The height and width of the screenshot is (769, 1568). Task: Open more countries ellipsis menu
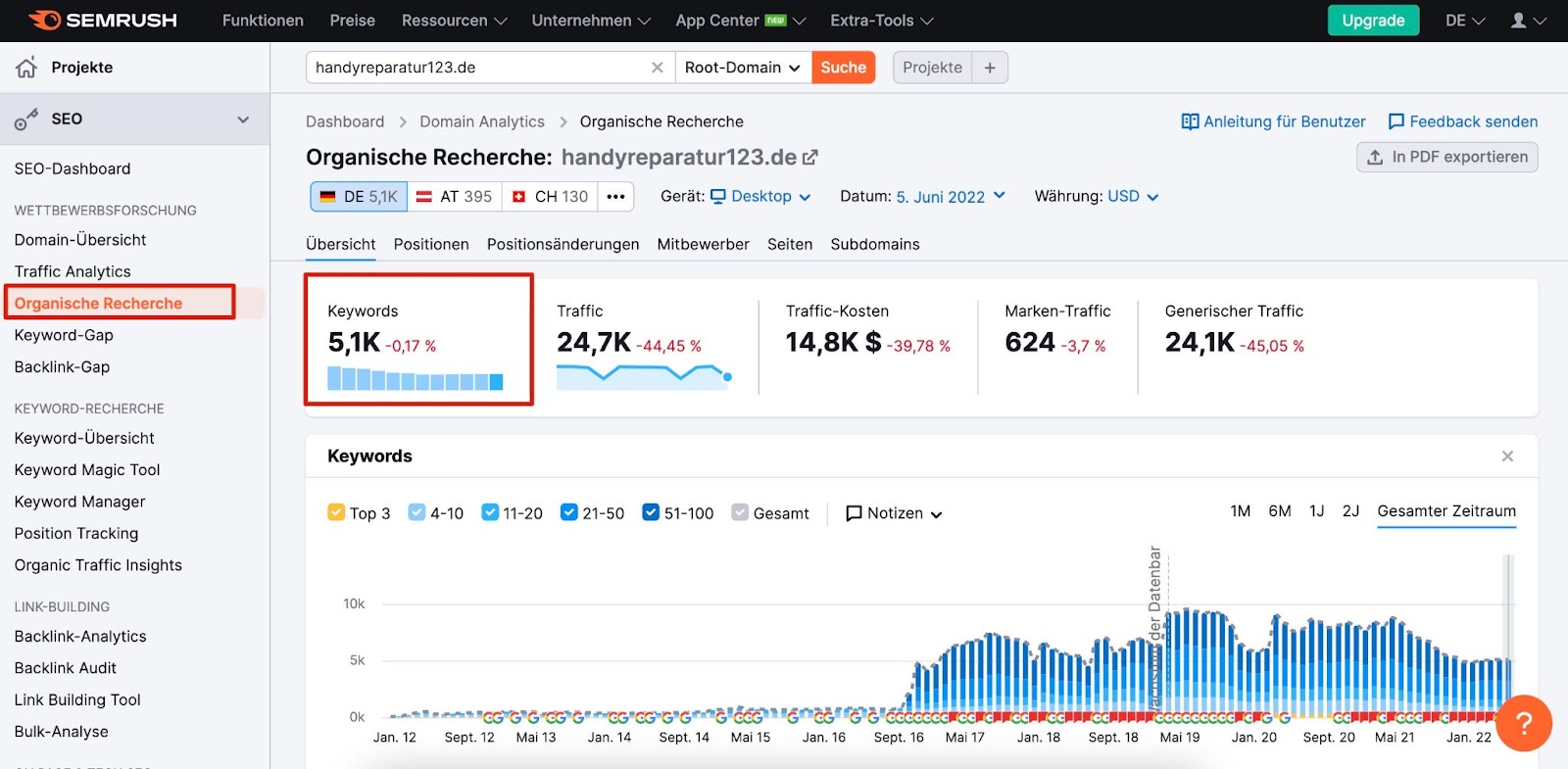click(x=615, y=197)
